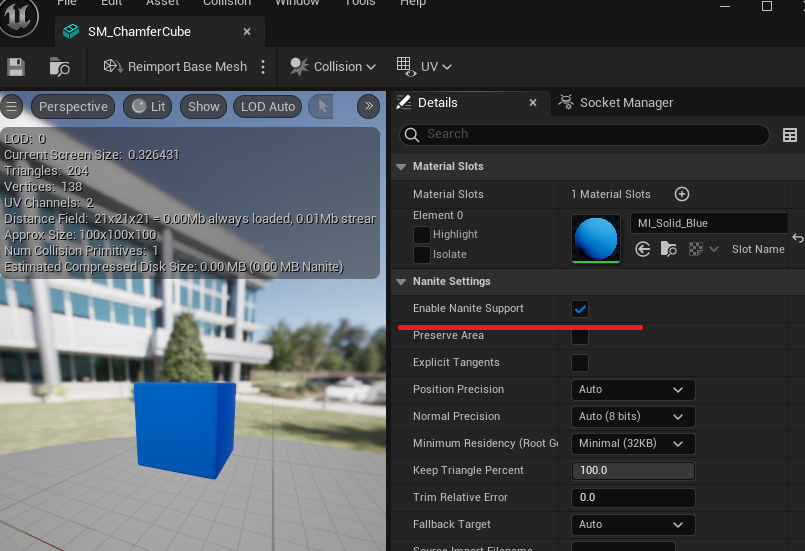Expand the material options chevron
The width and height of the screenshot is (805, 551).
coord(714,250)
